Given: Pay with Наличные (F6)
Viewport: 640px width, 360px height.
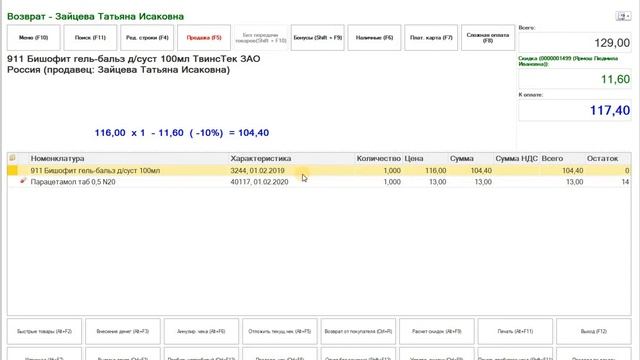Looking at the screenshot, I should click(x=374, y=38).
